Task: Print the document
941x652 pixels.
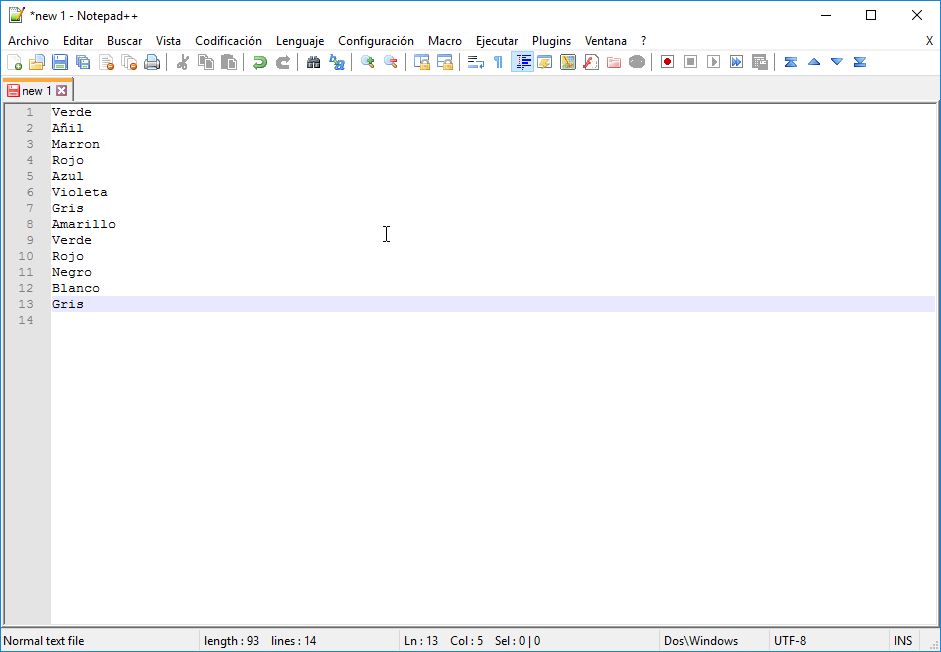Action: tap(152, 61)
